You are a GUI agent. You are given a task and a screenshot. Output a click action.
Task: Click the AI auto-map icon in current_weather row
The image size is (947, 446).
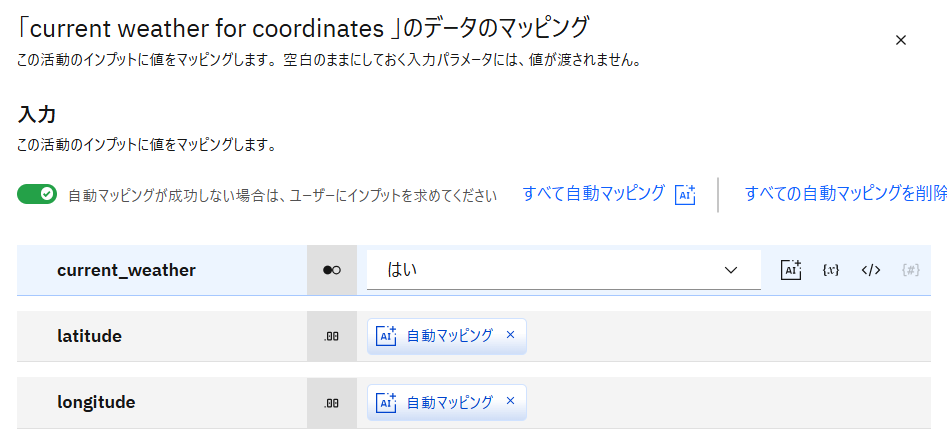click(x=791, y=270)
